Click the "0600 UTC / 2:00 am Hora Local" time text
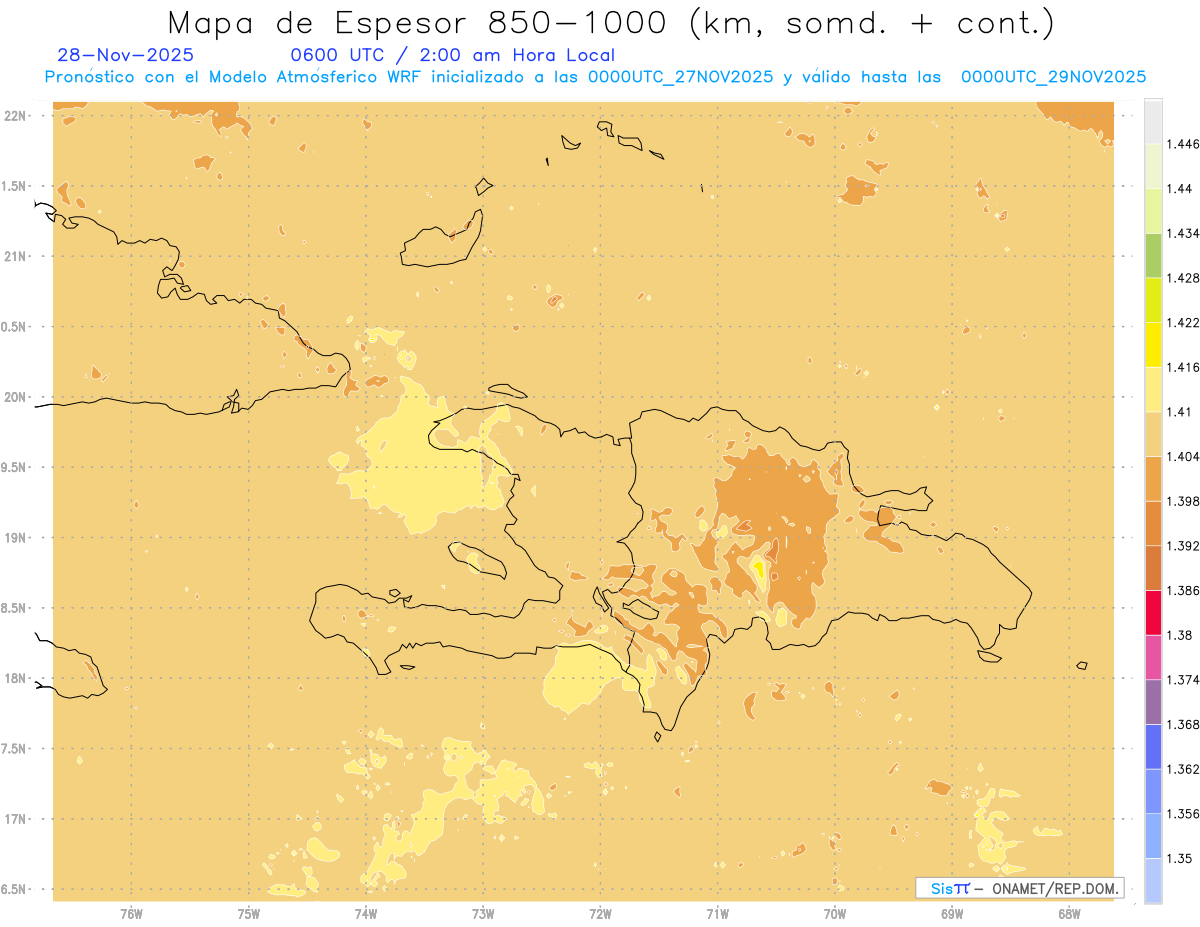The height and width of the screenshot is (927, 1200). 452,56
